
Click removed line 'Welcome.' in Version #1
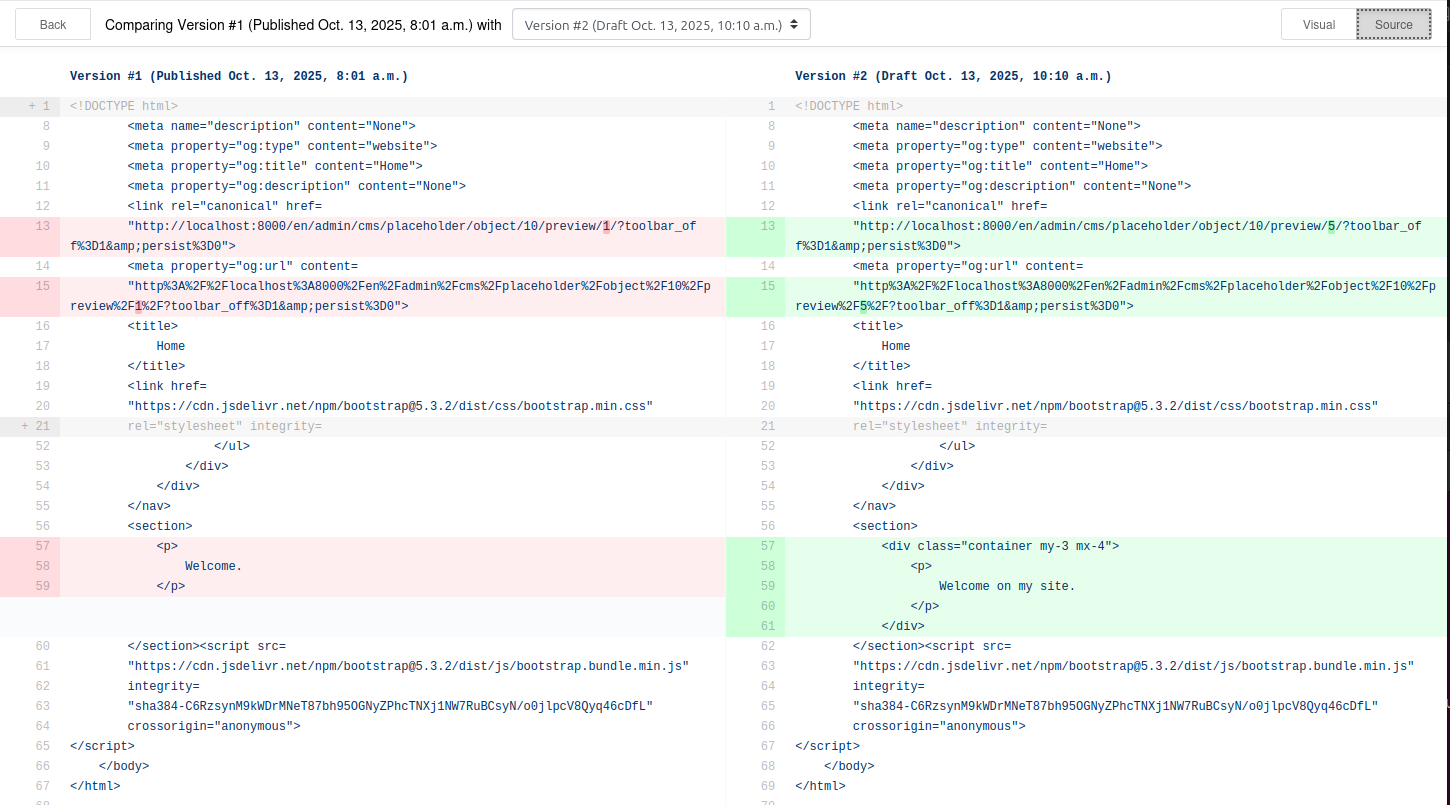tap(213, 566)
